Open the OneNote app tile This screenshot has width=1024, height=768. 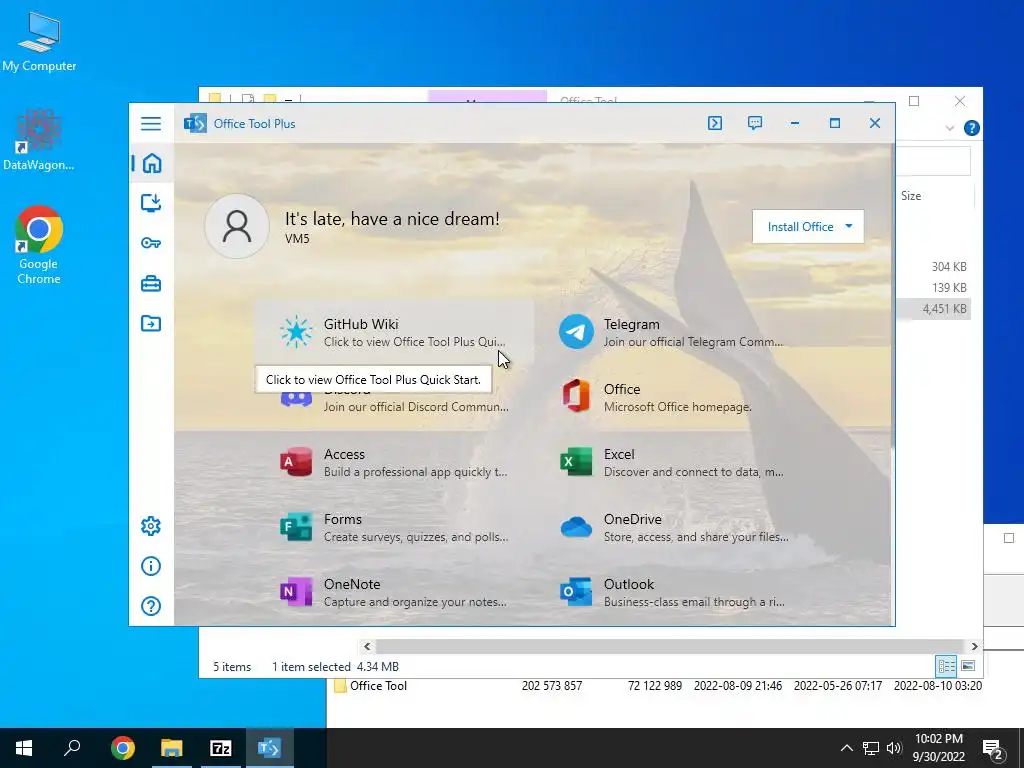(x=394, y=592)
